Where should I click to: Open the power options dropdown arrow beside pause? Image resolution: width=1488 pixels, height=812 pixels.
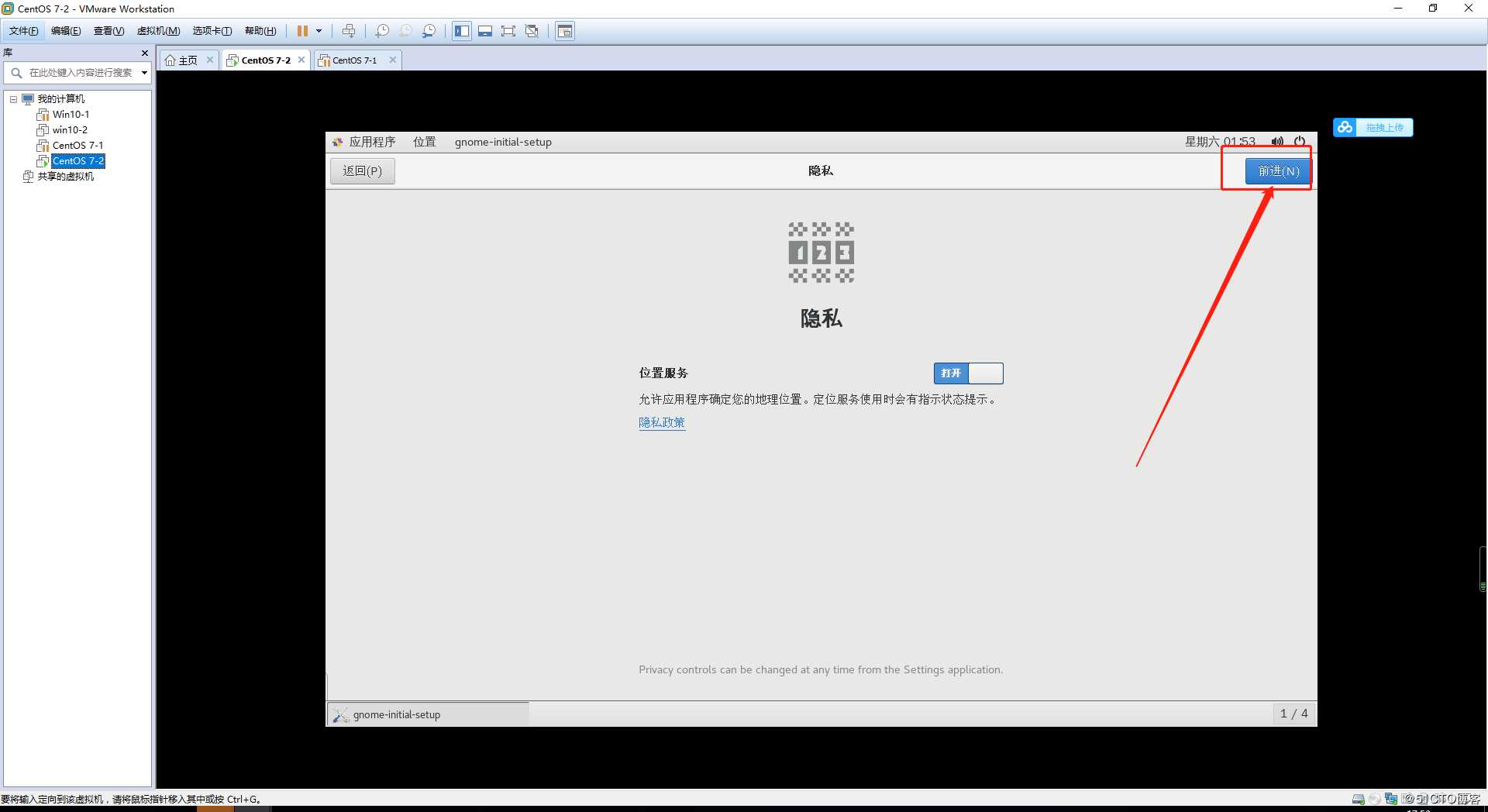[x=319, y=31]
